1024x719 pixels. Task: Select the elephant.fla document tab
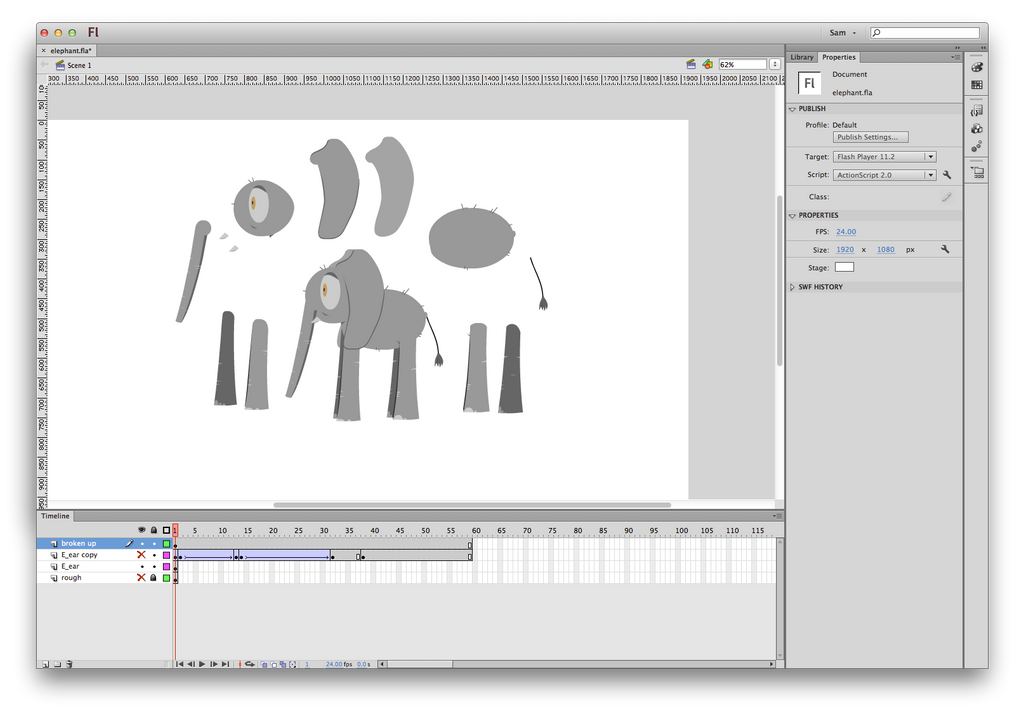[71, 50]
